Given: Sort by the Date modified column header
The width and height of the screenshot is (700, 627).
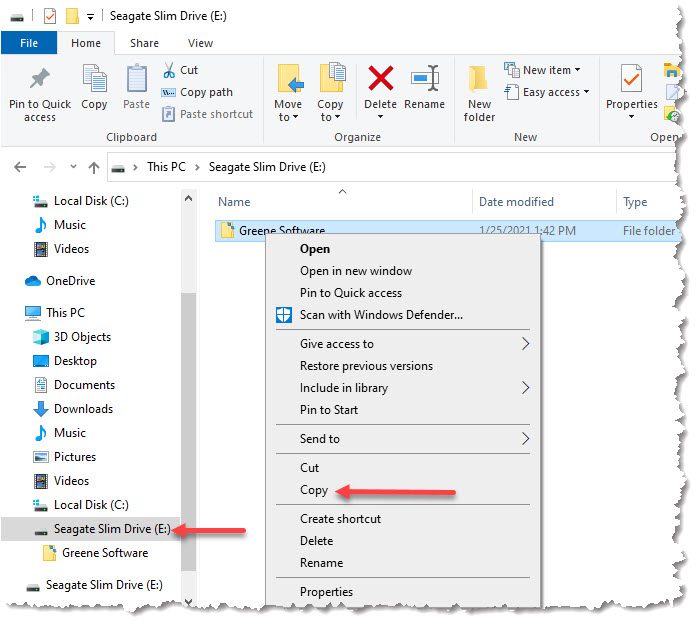Looking at the screenshot, I should point(516,202).
